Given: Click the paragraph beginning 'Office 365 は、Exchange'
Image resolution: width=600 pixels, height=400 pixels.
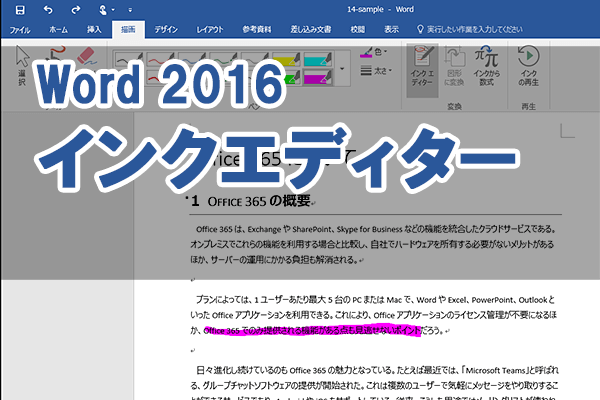Looking at the screenshot, I should (x=375, y=229).
